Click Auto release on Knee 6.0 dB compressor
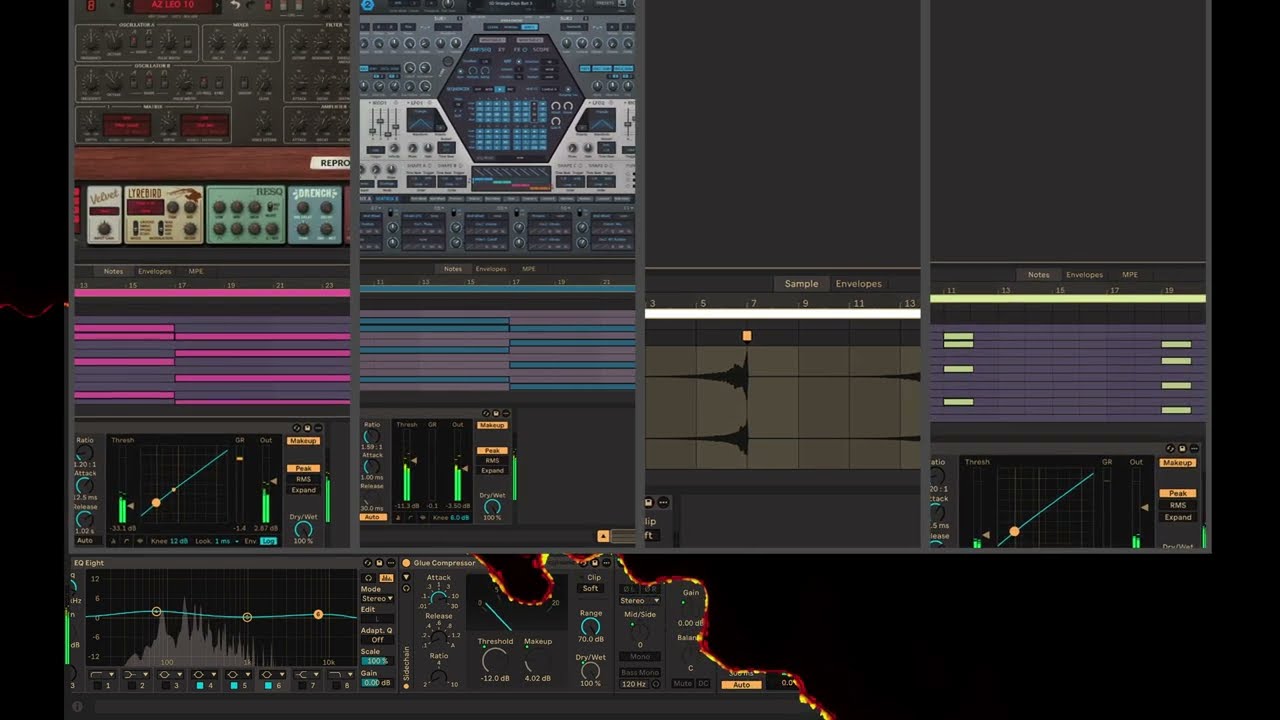Image resolution: width=1280 pixels, height=720 pixels. click(372, 517)
